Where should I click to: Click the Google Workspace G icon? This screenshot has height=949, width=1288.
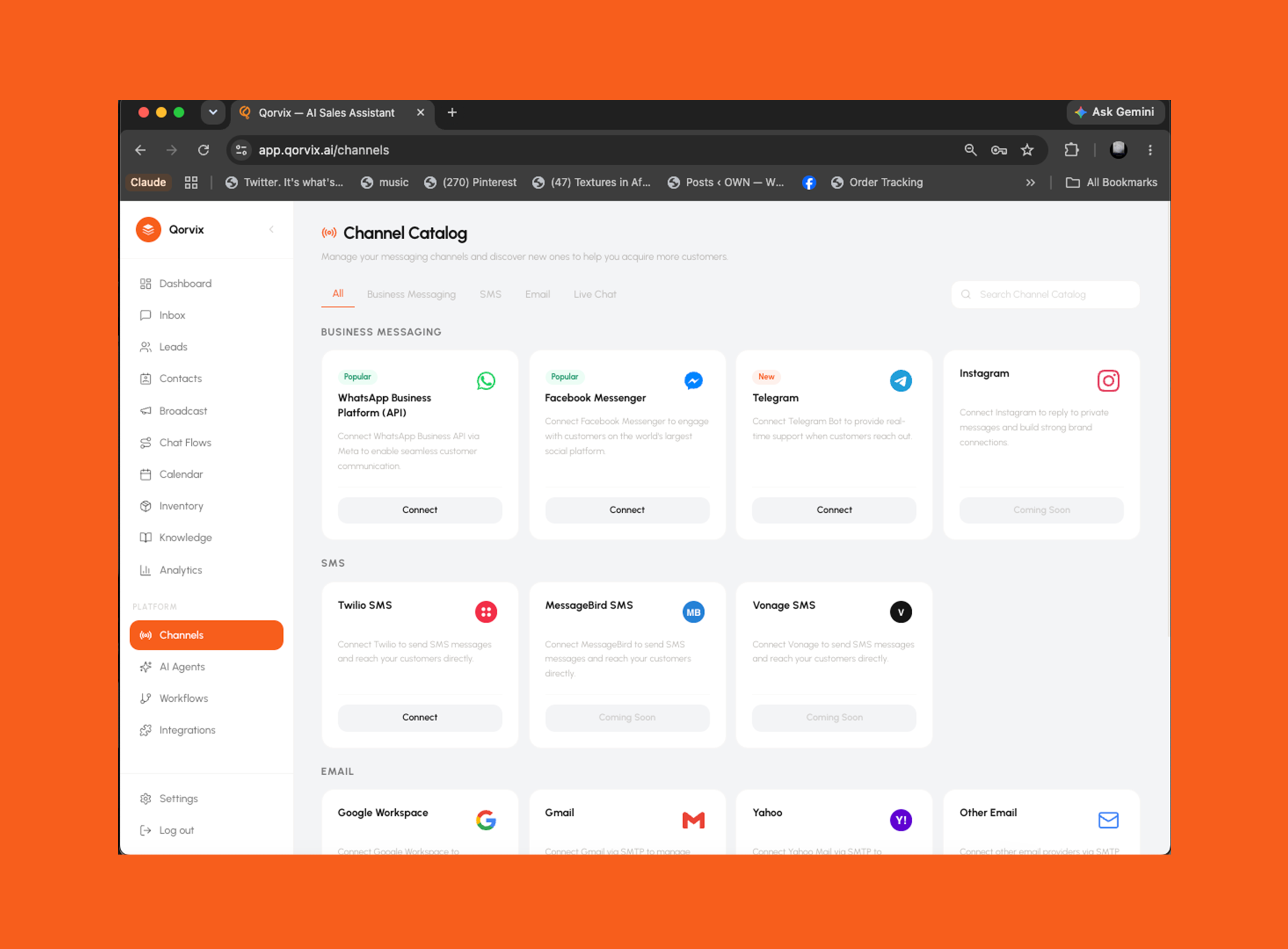click(486, 820)
